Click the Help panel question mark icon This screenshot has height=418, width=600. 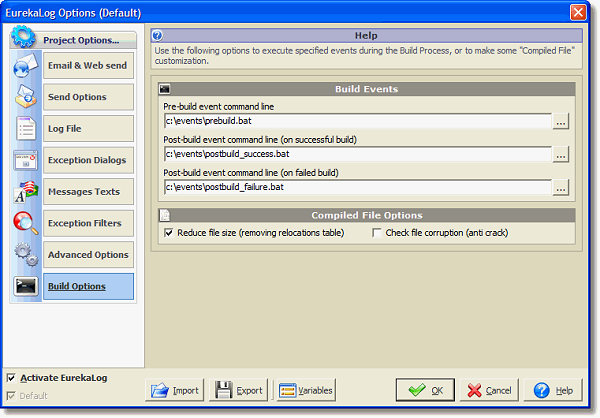[x=157, y=36]
